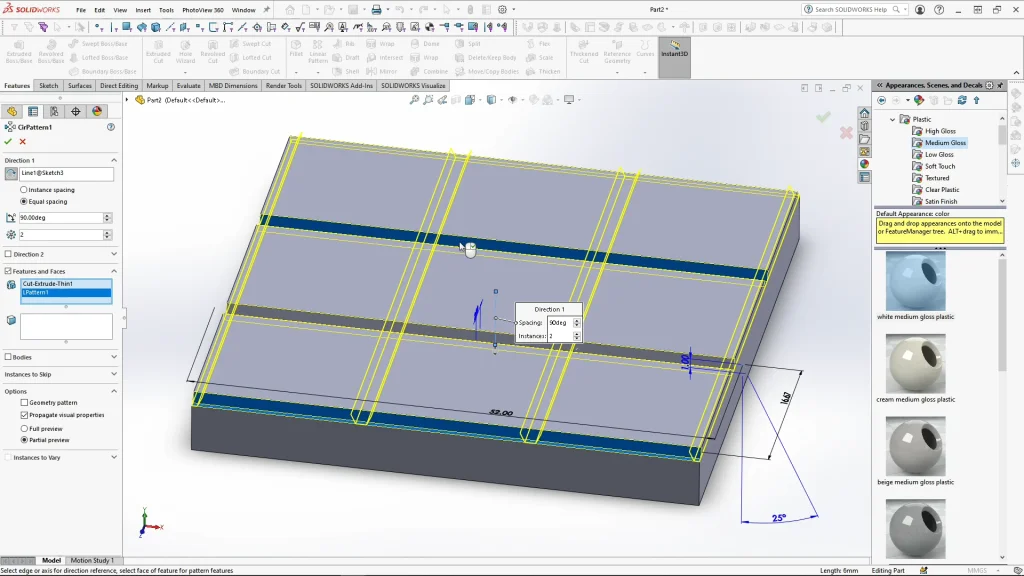Open the Insert menu
Viewport: 1024px width, 576px height.
tap(143, 10)
